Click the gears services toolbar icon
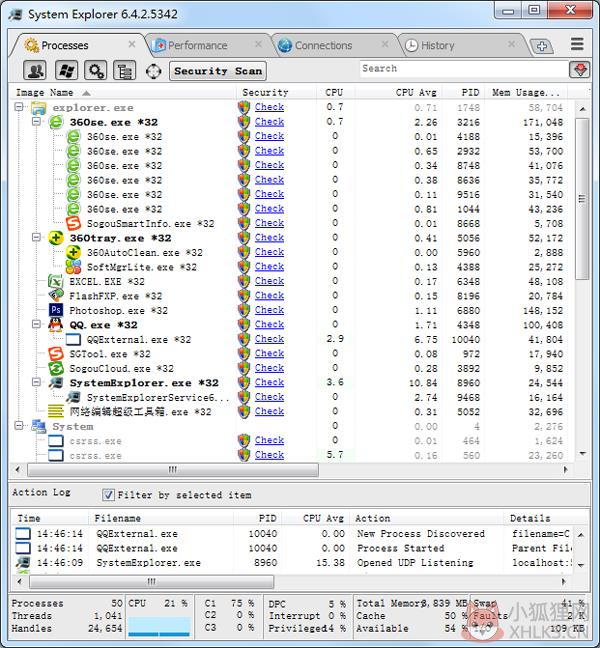Viewport: 600px width, 648px height. (x=95, y=70)
